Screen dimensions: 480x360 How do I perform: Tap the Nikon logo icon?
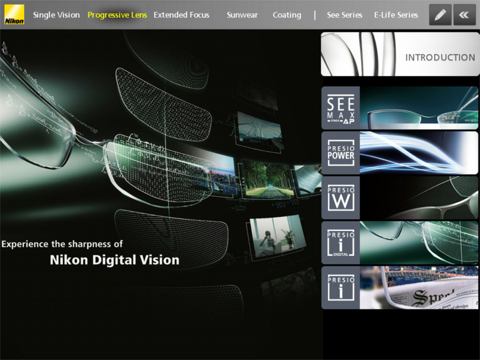click(x=14, y=15)
